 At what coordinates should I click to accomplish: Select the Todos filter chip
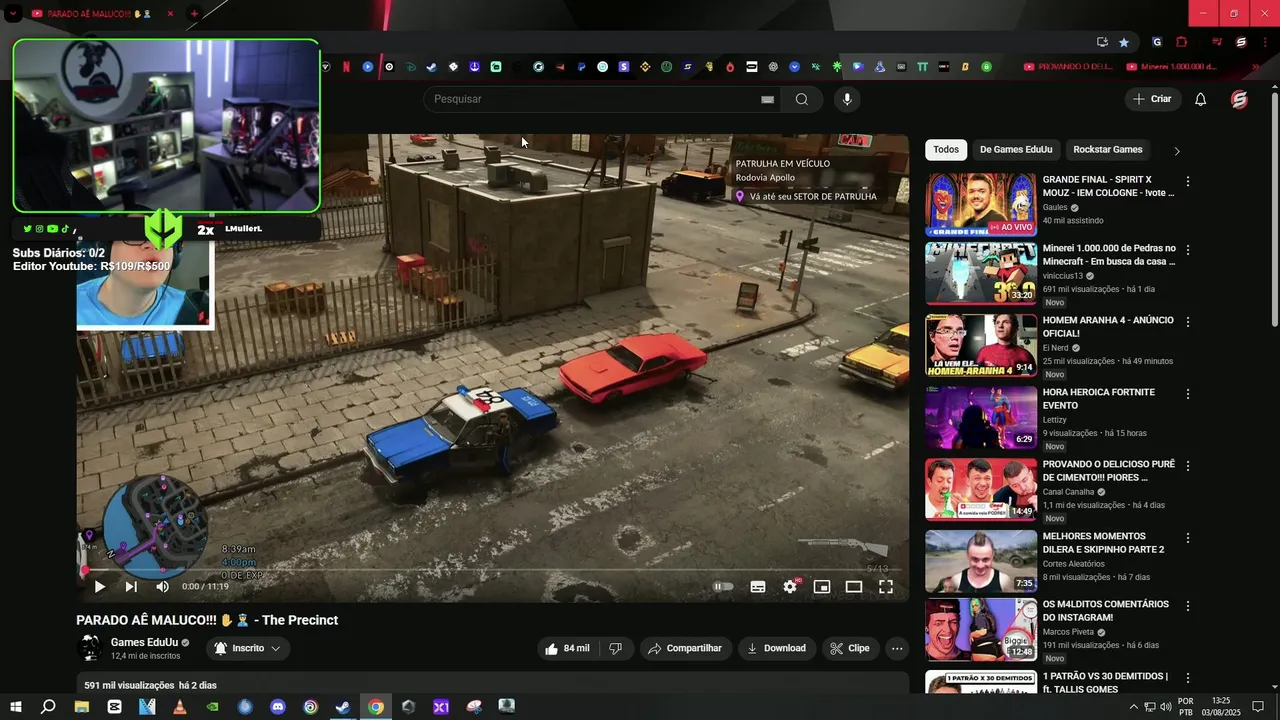point(946,149)
